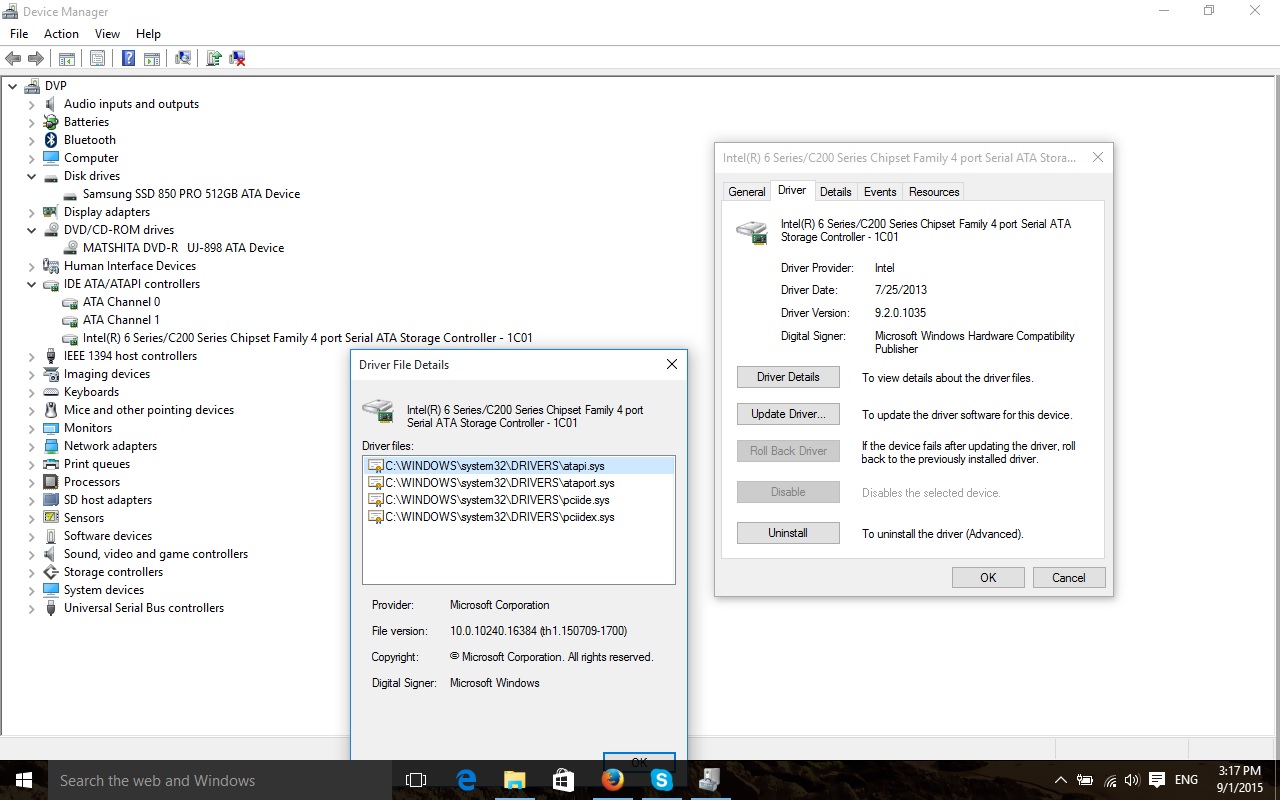Image resolution: width=1280 pixels, height=800 pixels.
Task: Select MATSHITA DVD-R UJ-898 ATA Device
Action: [183, 248]
